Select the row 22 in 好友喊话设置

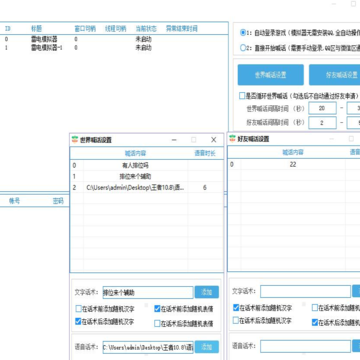[294, 164]
